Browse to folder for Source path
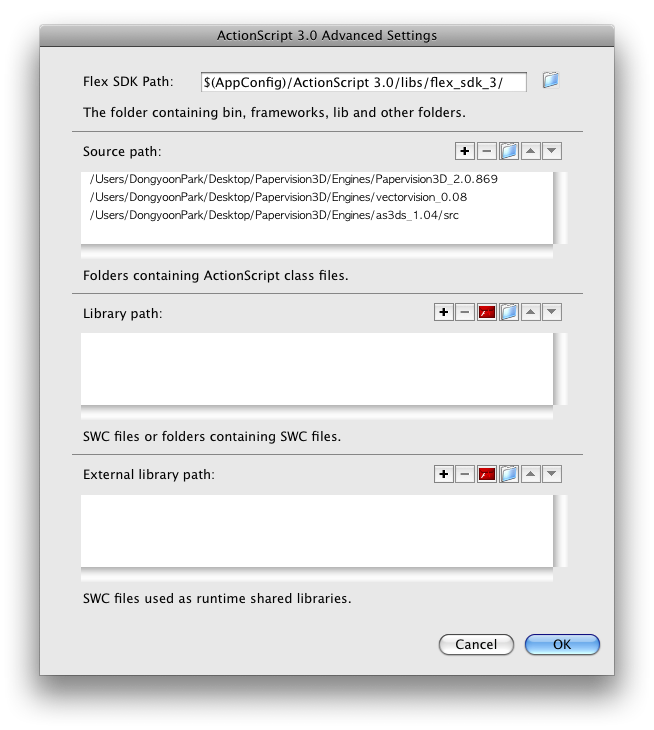Image resolution: width=654 pixels, height=730 pixels. point(508,151)
